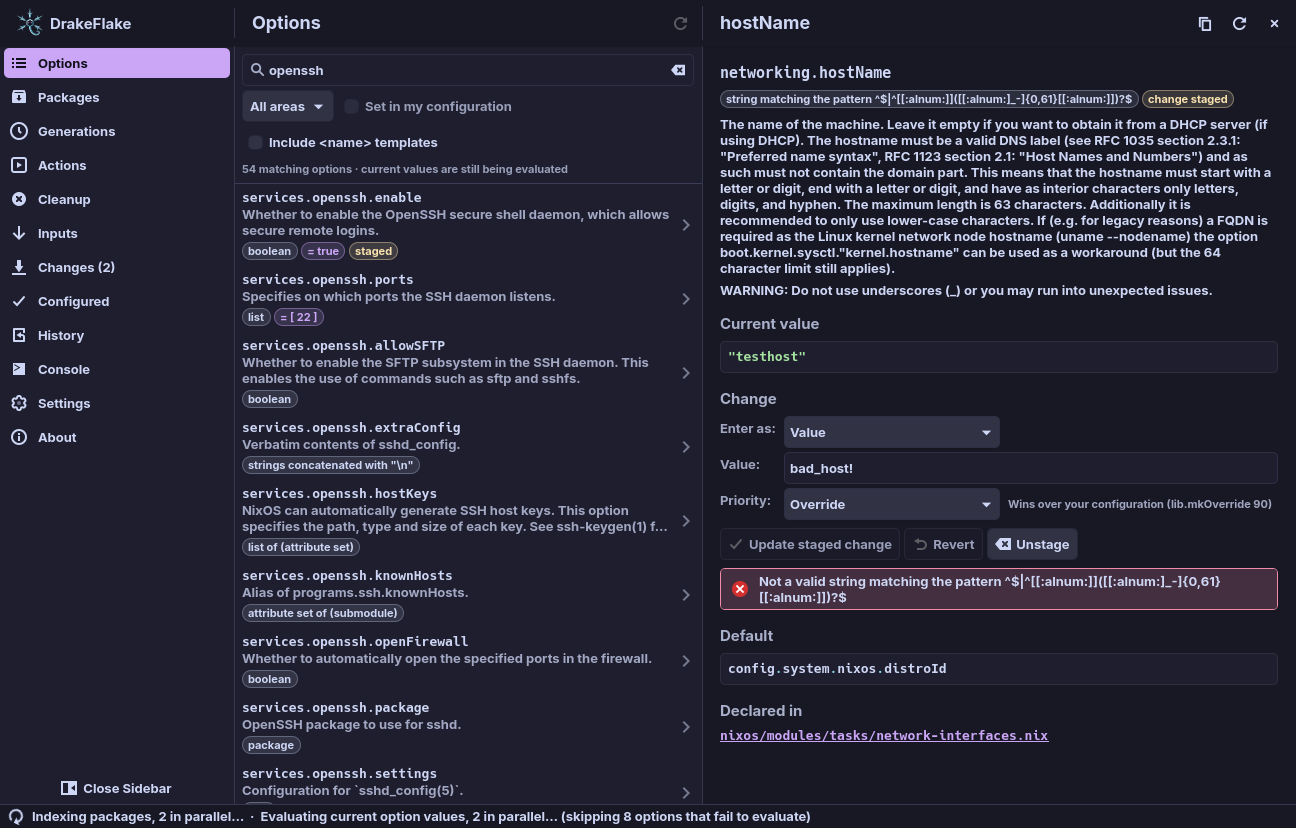Enable the Include <name> templates checkbox
The height and width of the screenshot is (828, 1296).
coord(256,142)
